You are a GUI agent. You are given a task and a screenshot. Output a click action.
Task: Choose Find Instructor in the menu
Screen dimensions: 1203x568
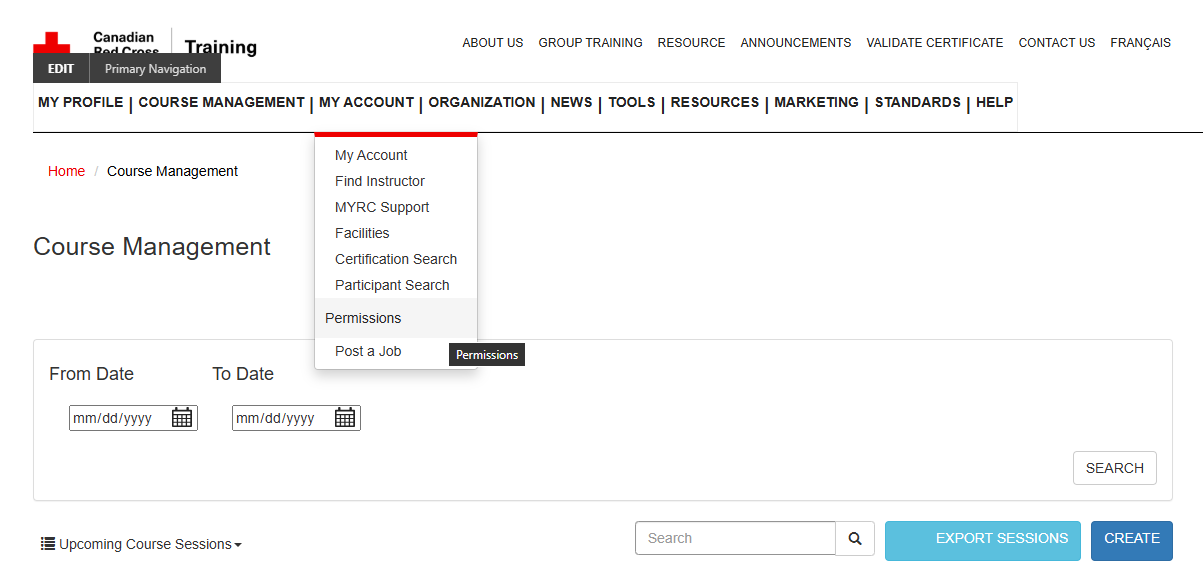point(380,181)
